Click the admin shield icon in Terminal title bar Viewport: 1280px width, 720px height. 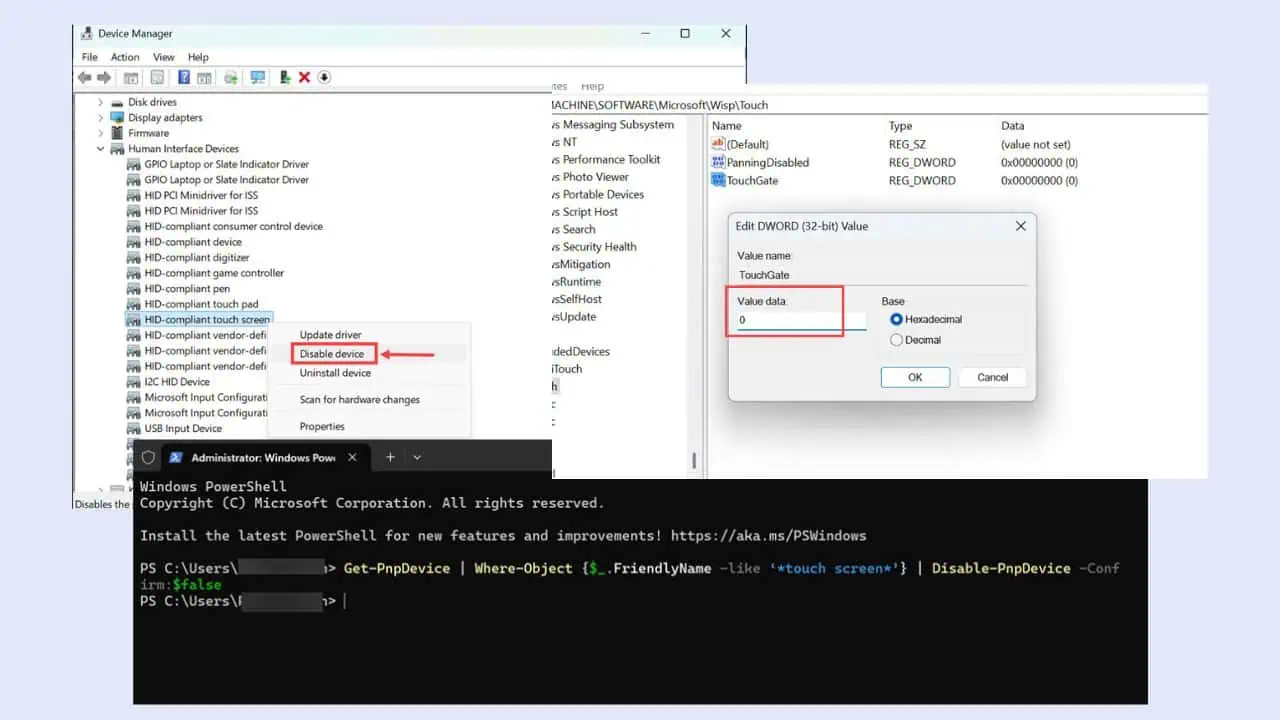point(148,457)
